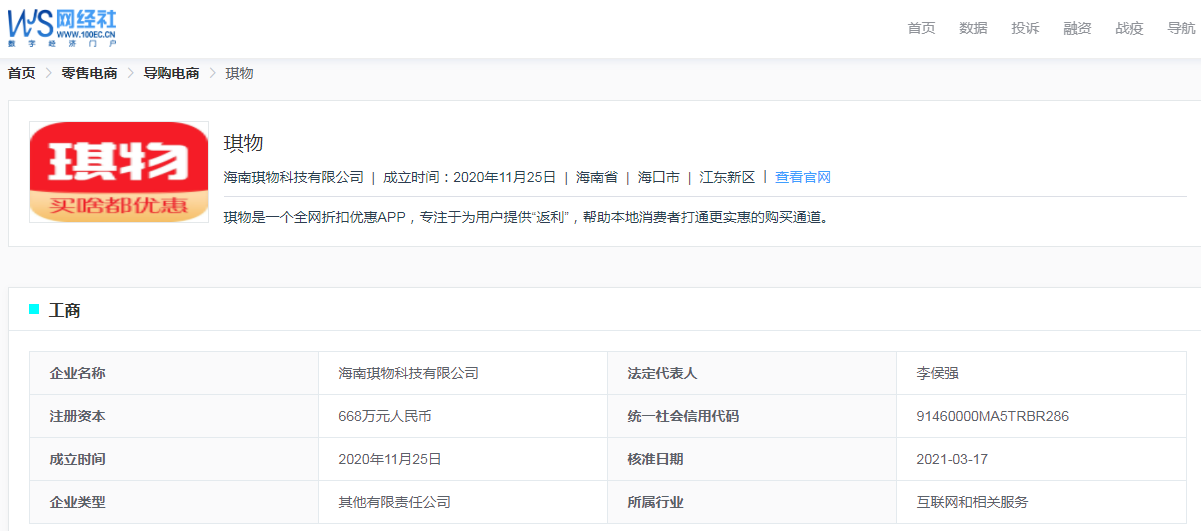This screenshot has height=531, width=1201.
Task: Click the 琪物 description sentence
Action: tap(526, 217)
